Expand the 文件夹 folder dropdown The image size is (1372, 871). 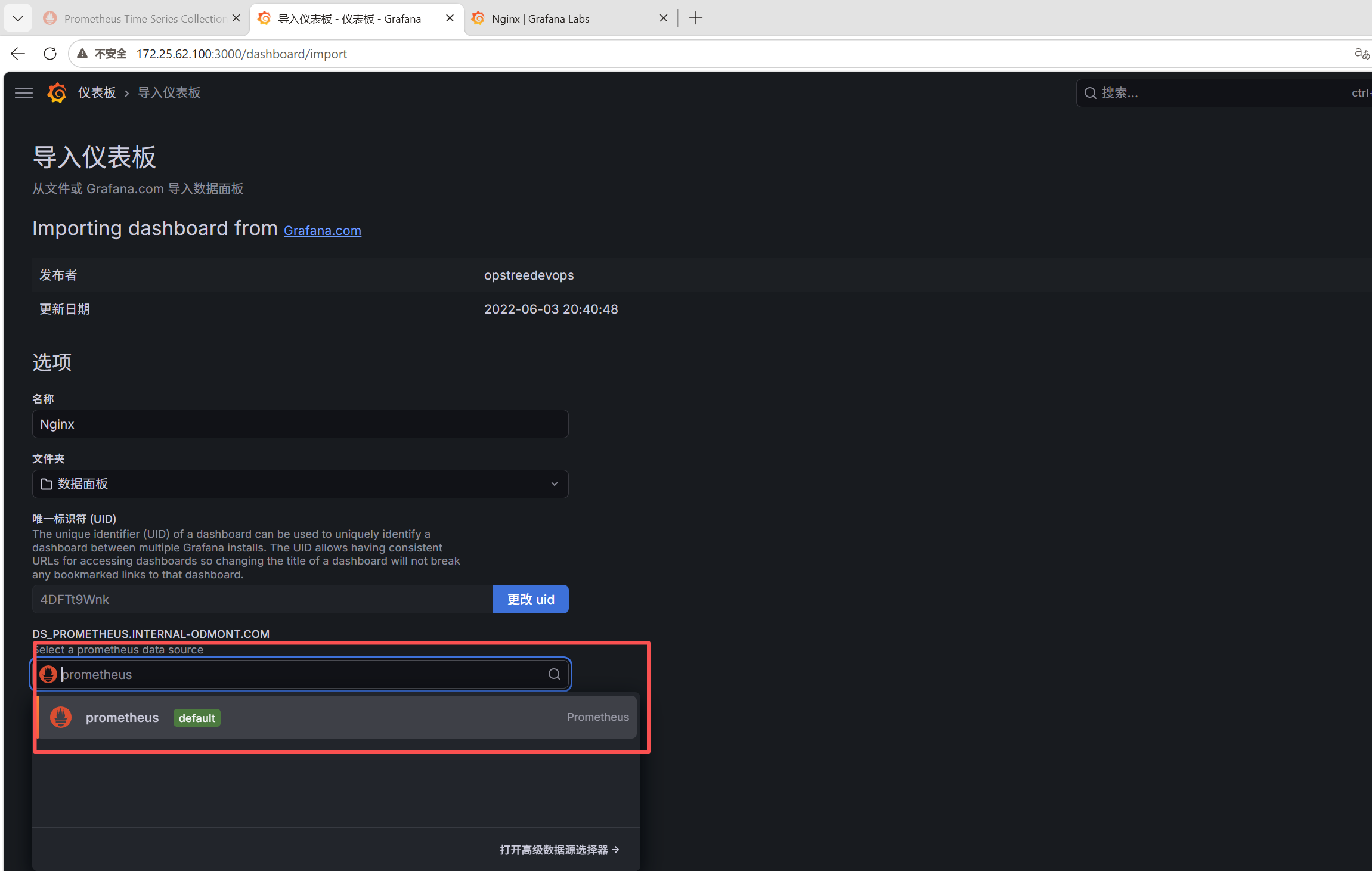click(x=301, y=484)
